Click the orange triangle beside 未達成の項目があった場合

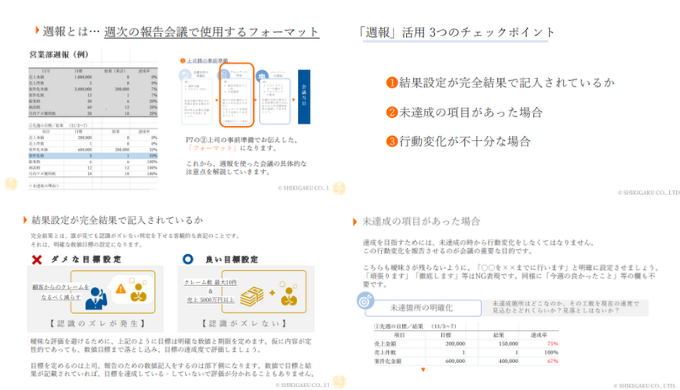coord(355,222)
